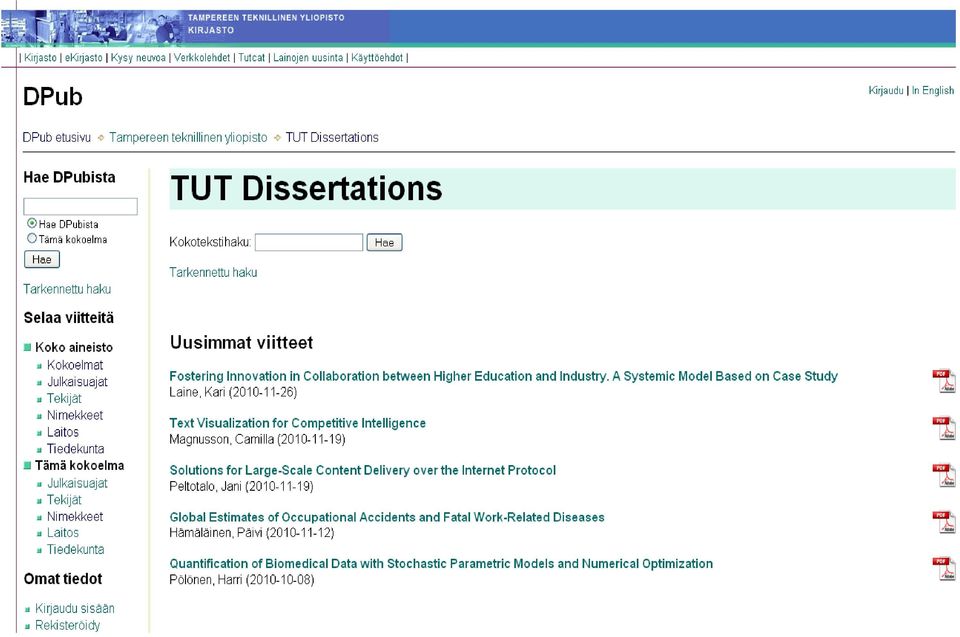
Task: Browse Tekijät under Tämä kokoelma
Action: [64, 500]
